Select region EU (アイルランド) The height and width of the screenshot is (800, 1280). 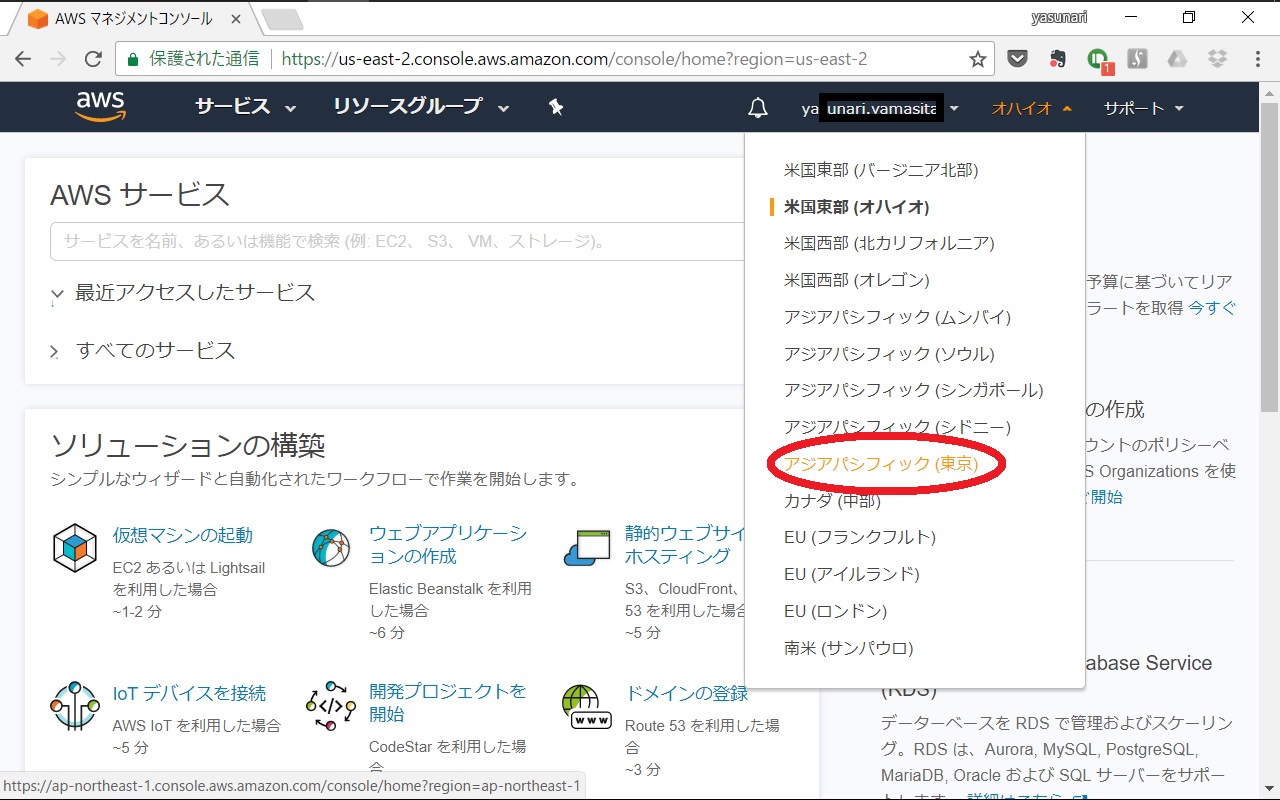pyautogui.click(x=852, y=574)
